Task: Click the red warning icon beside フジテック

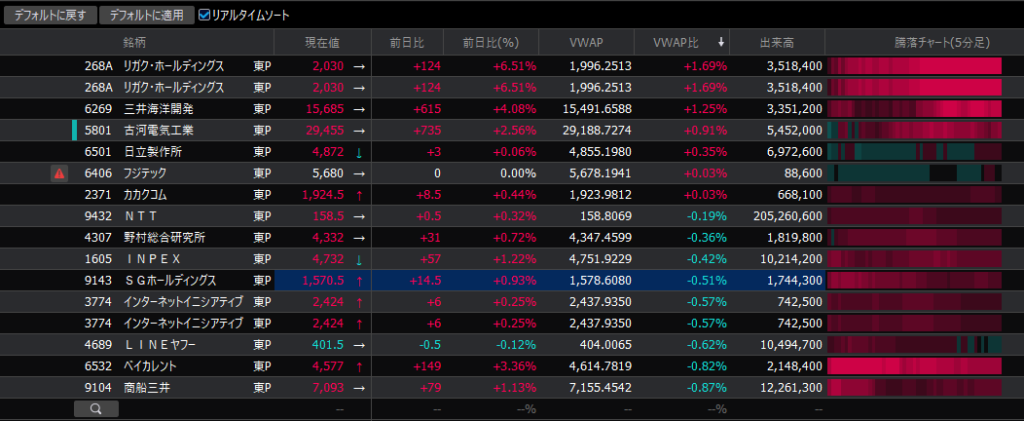Action: point(59,173)
